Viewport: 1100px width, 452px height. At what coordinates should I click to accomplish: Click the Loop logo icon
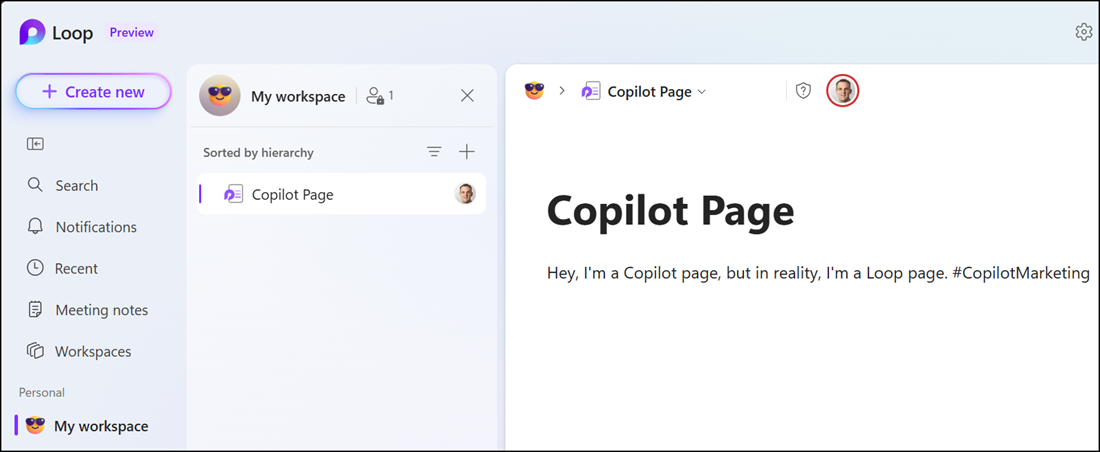pyautogui.click(x=33, y=33)
